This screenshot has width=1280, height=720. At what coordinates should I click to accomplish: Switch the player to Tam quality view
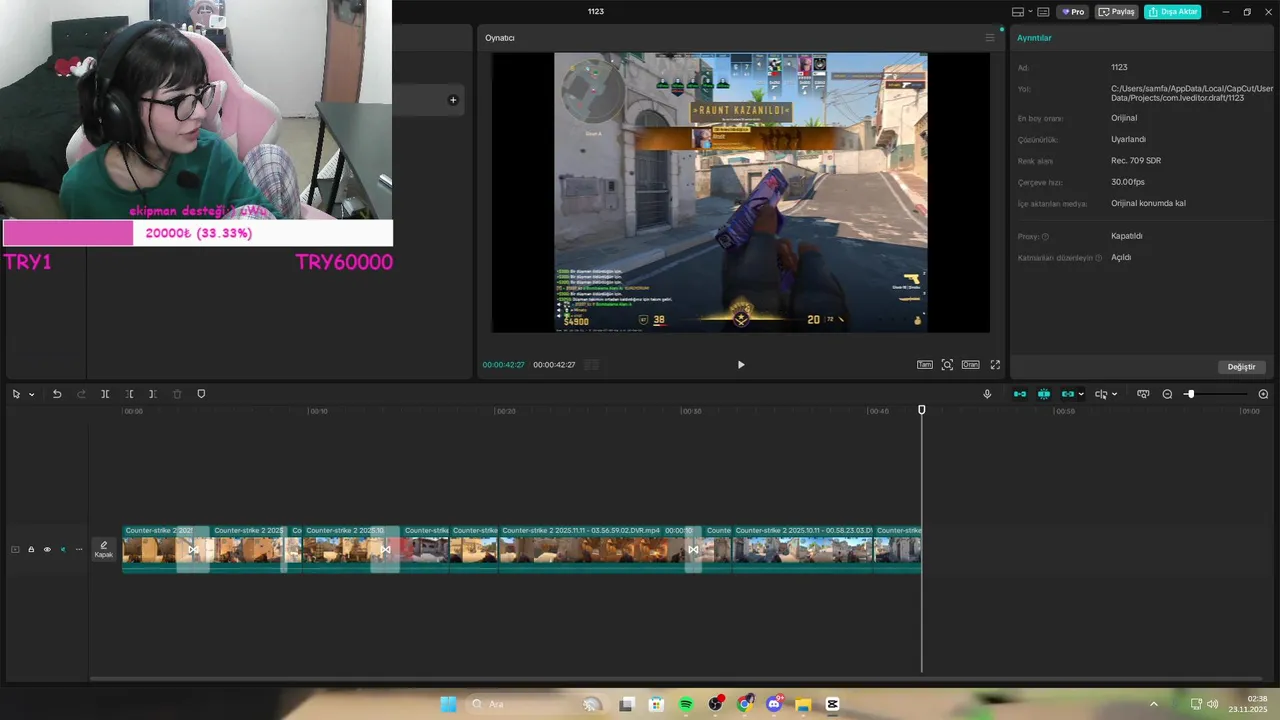coord(925,365)
